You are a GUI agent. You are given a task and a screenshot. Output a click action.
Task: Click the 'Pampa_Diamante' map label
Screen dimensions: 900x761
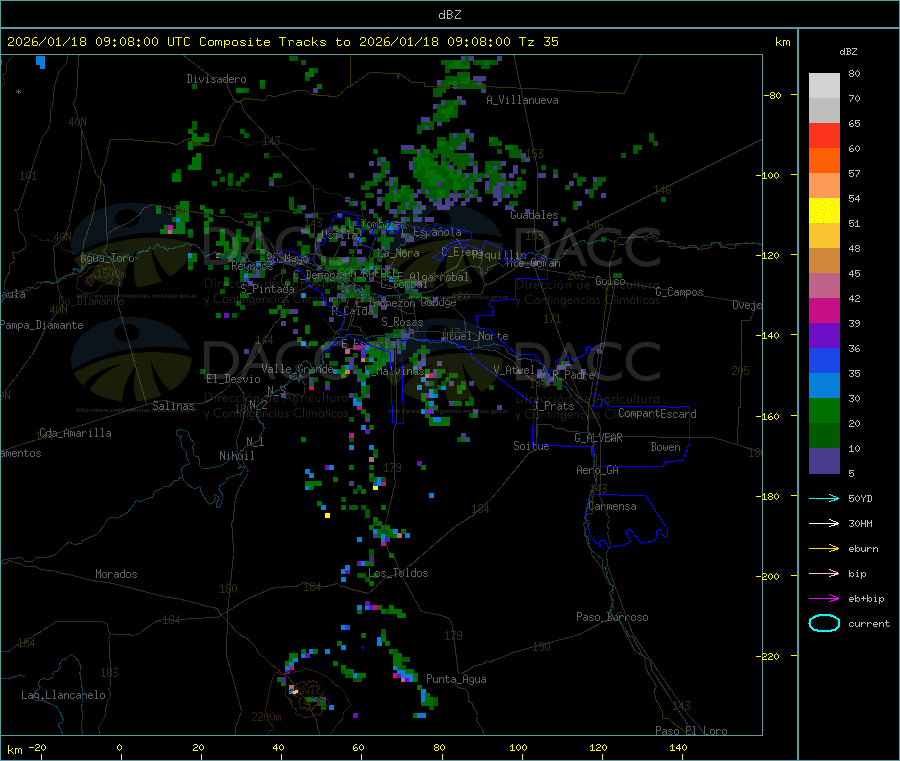point(41,325)
